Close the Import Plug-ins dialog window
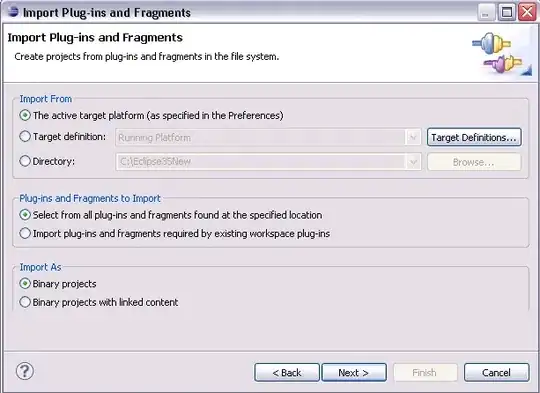Screen dimensions: 540x393 pyautogui.click(x=527, y=12)
